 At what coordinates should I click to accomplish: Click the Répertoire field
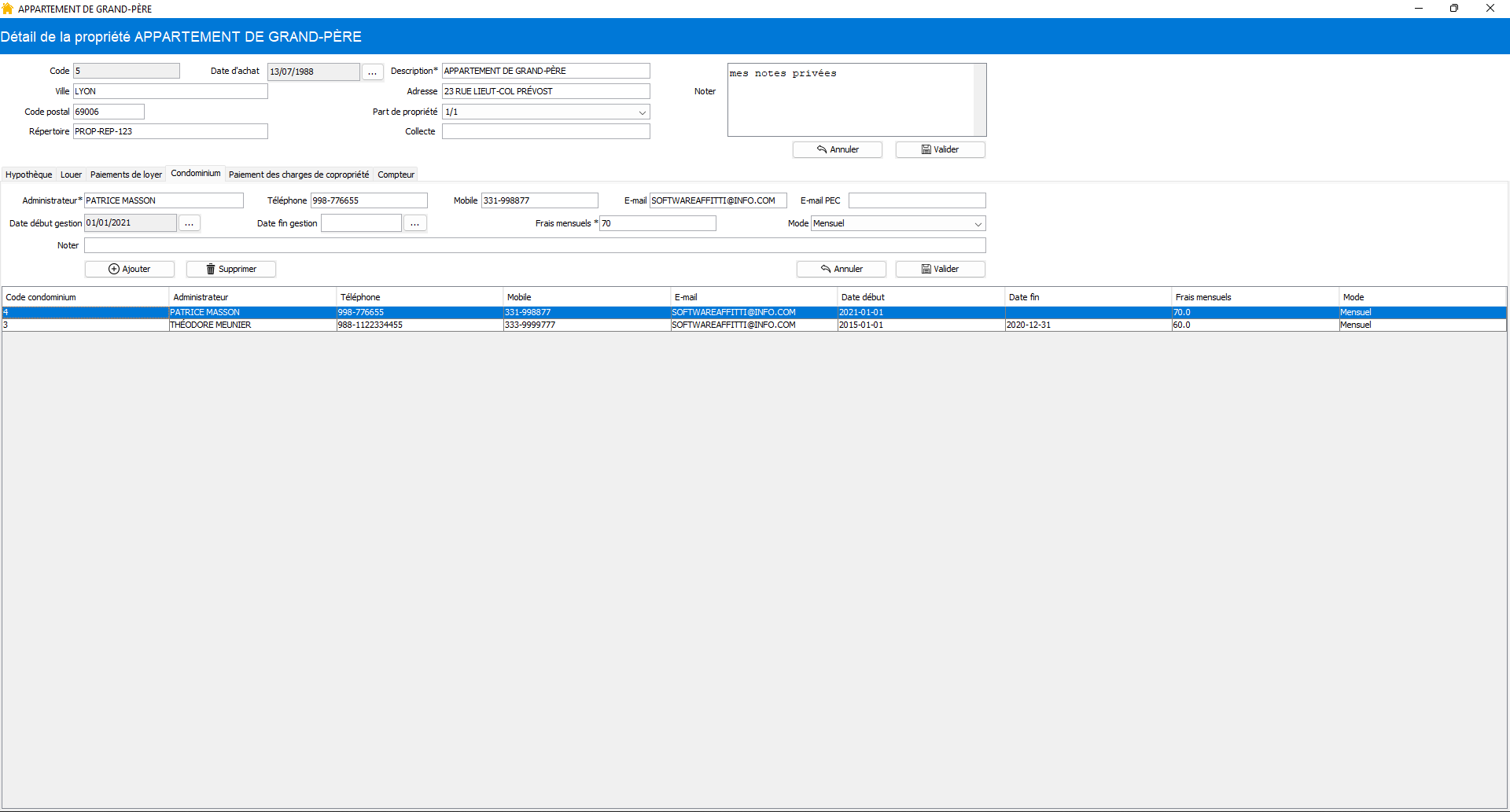171,131
